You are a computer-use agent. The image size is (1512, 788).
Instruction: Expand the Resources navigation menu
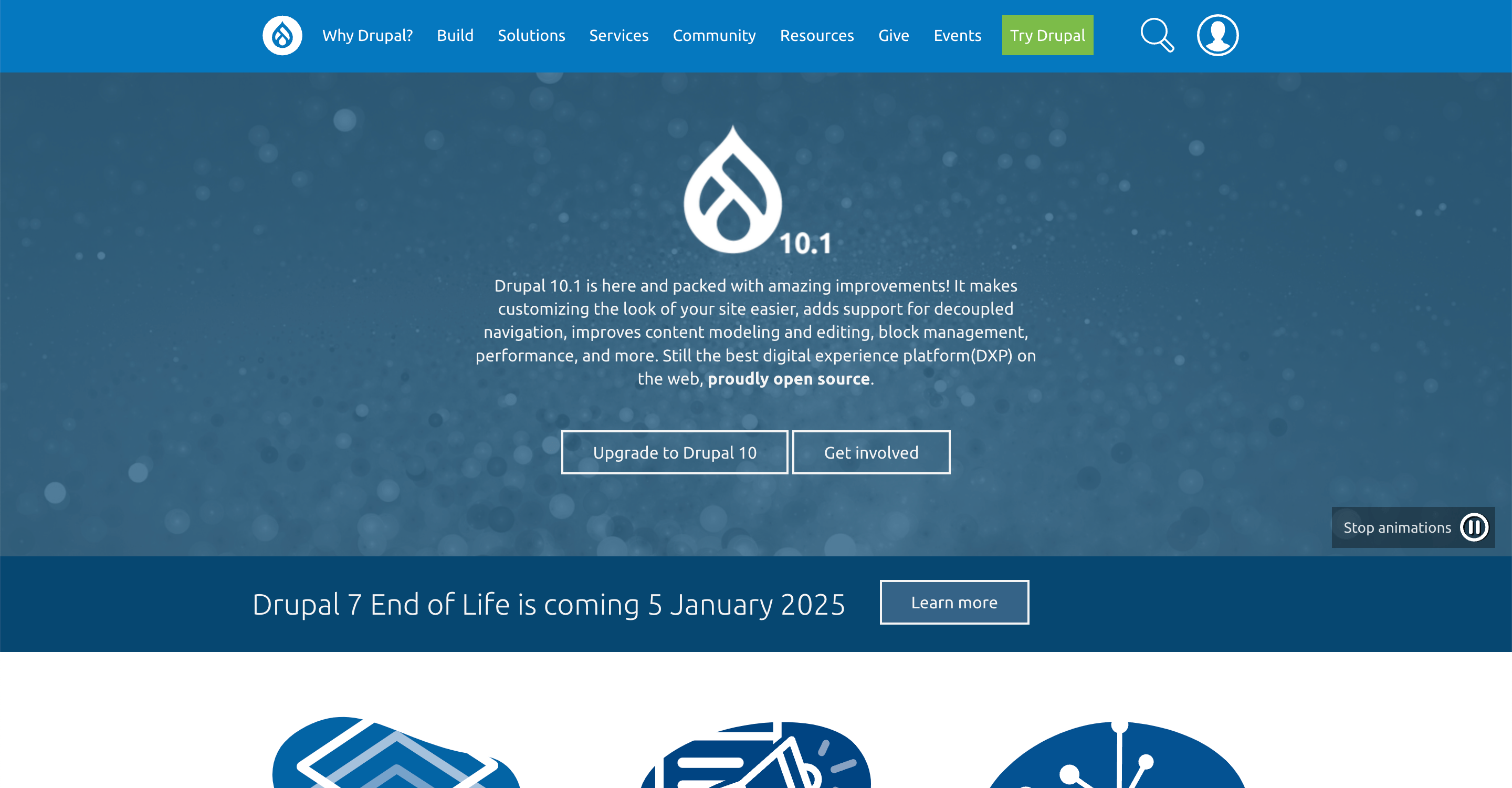817,35
